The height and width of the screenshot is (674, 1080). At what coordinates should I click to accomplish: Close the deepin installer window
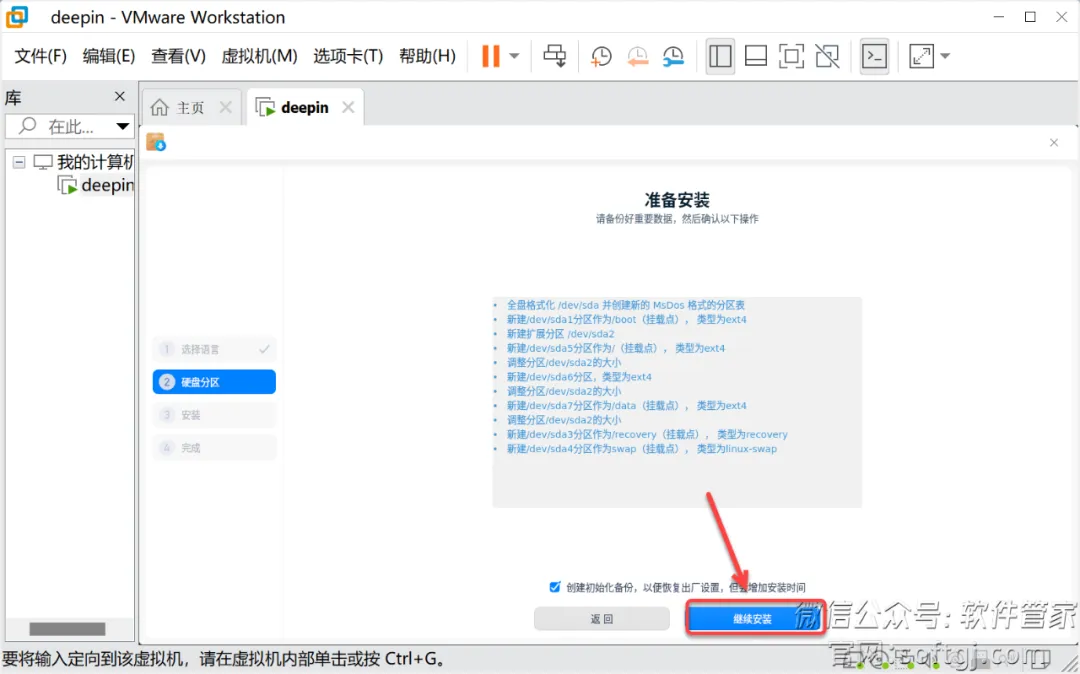pos(1054,143)
